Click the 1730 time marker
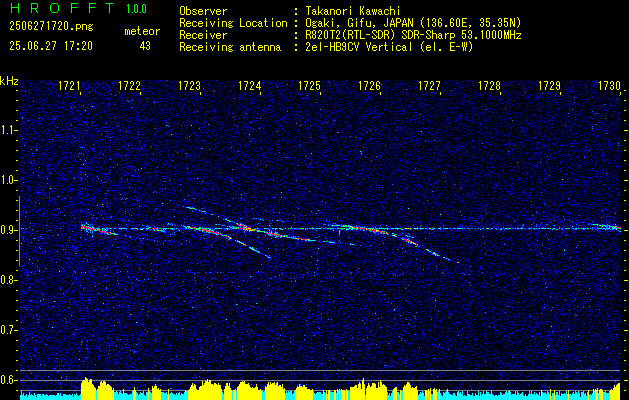629x400 pixels. (x=609, y=86)
